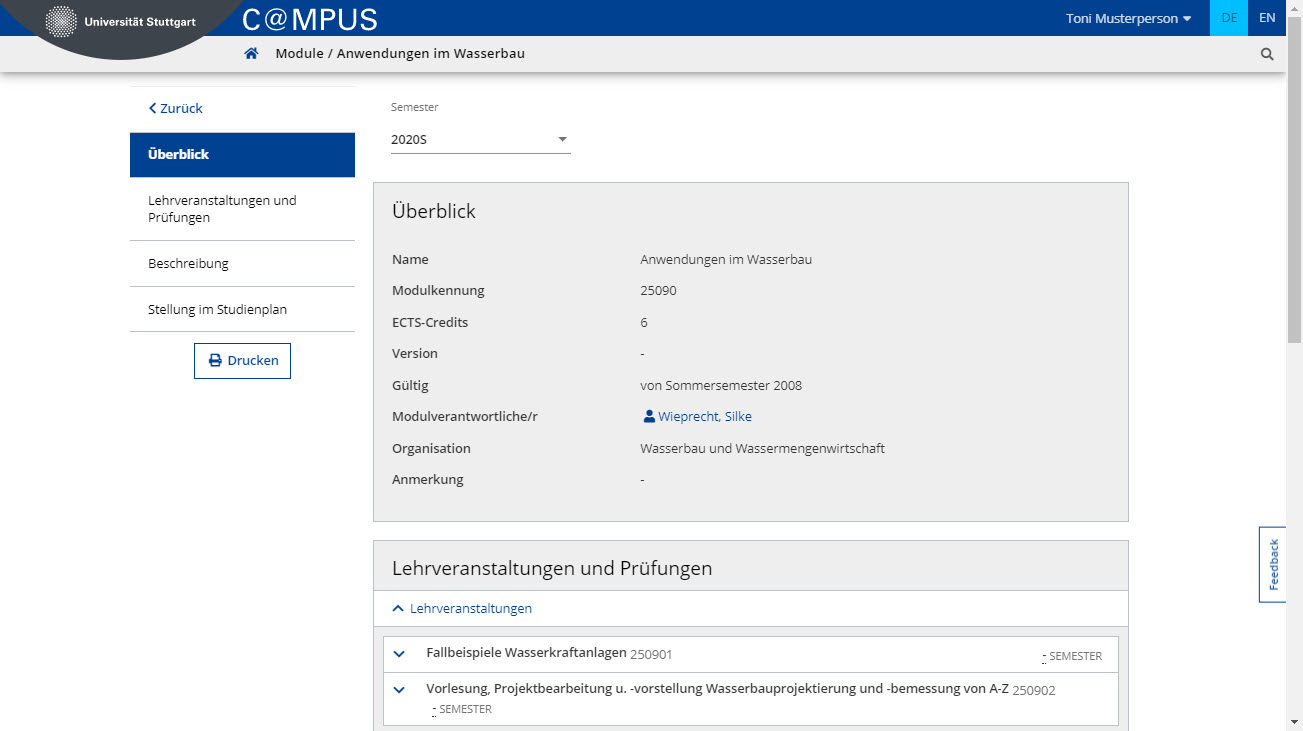Open the home icon in the breadcrumb
The width and height of the screenshot is (1303, 731).
(x=251, y=54)
